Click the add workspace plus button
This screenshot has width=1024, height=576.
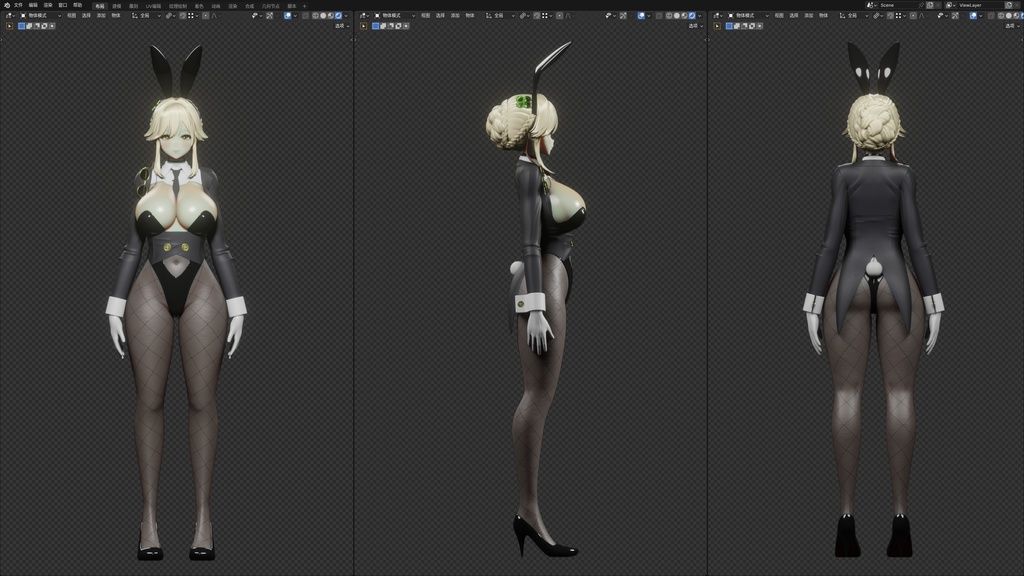(304, 4)
